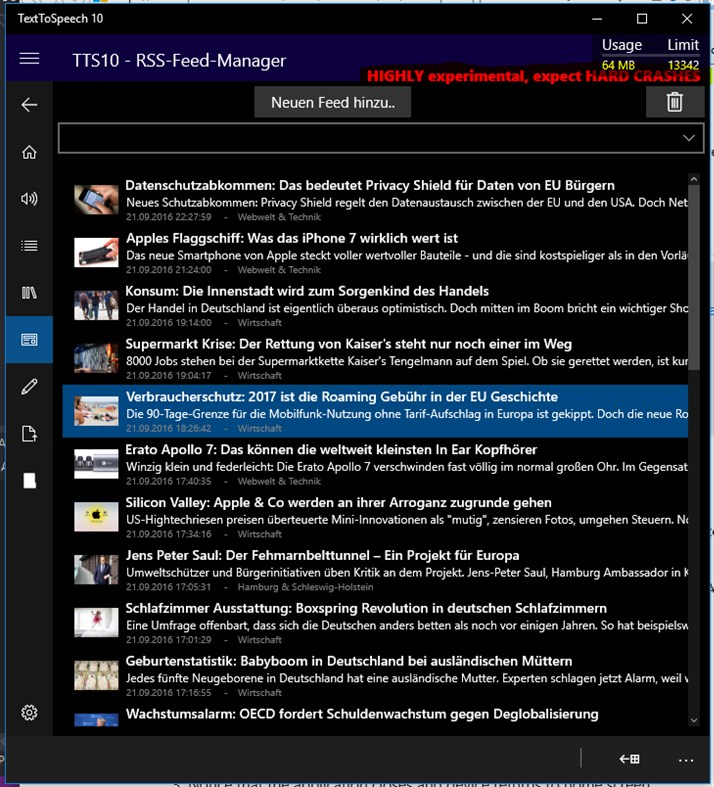Click summary 'Winzig klein und federleicht'
Image resolution: width=714 pixels, height=787 pixels.
point(406,467)
